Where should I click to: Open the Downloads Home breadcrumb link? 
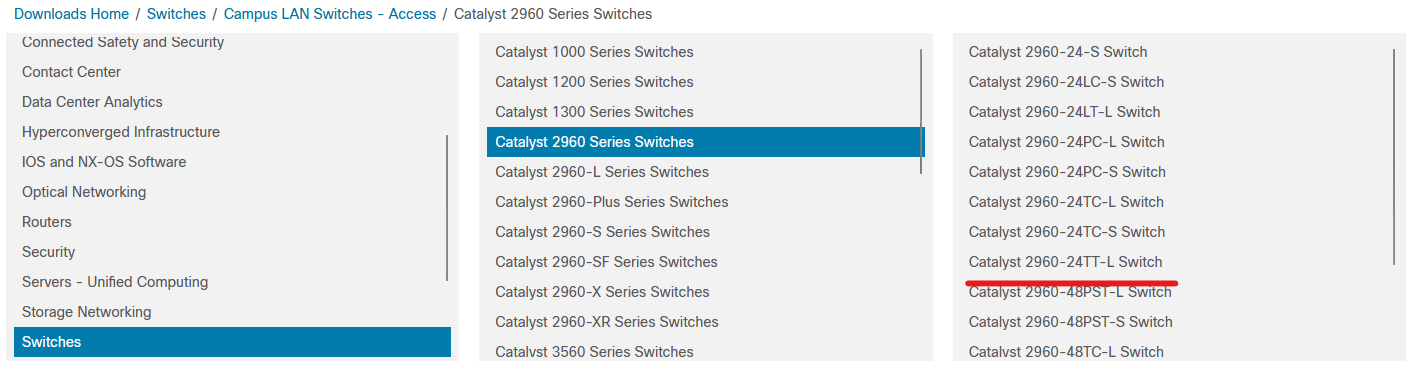tap(71, 14)
